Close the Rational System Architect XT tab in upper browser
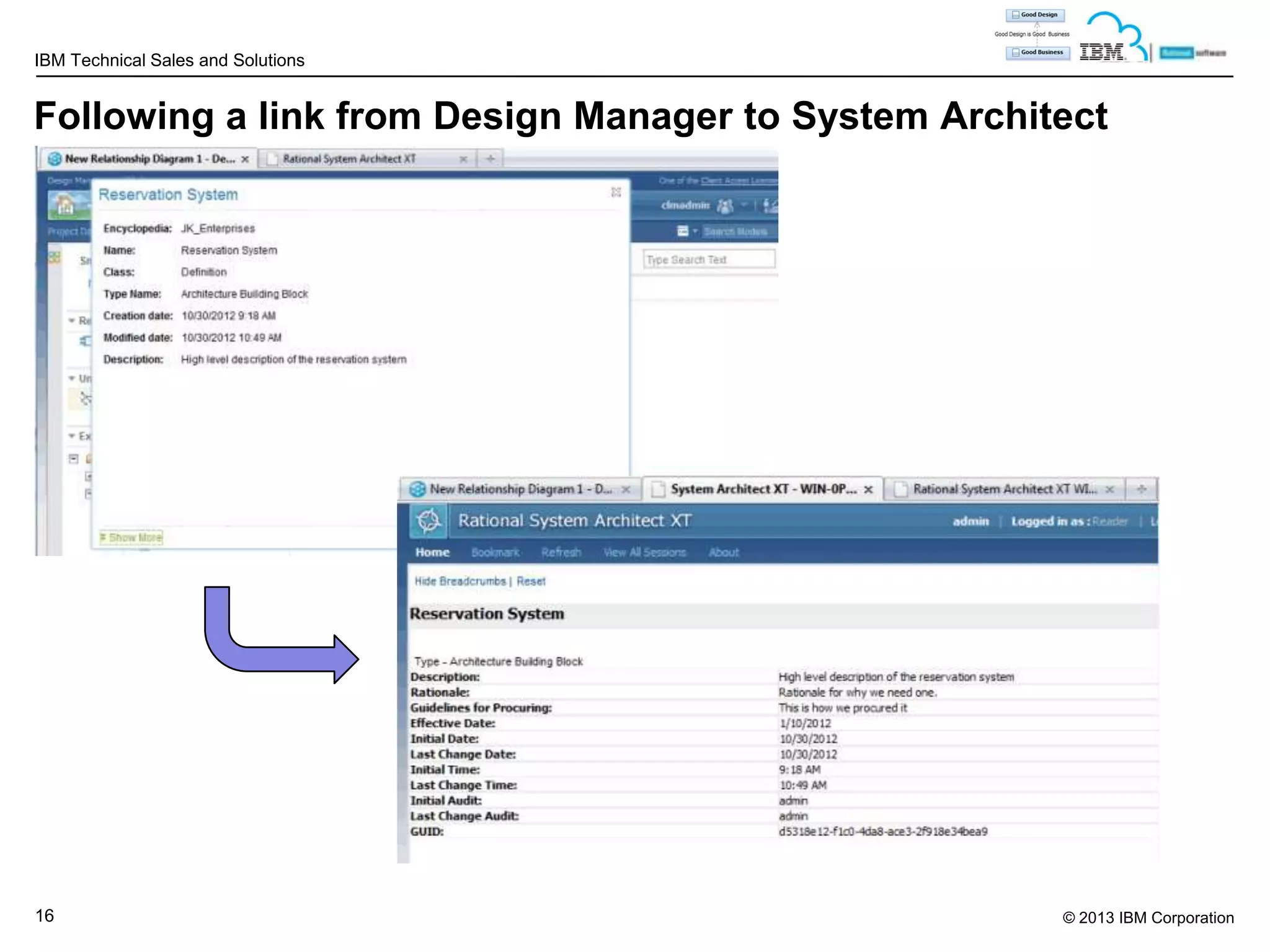 (463, 159)
